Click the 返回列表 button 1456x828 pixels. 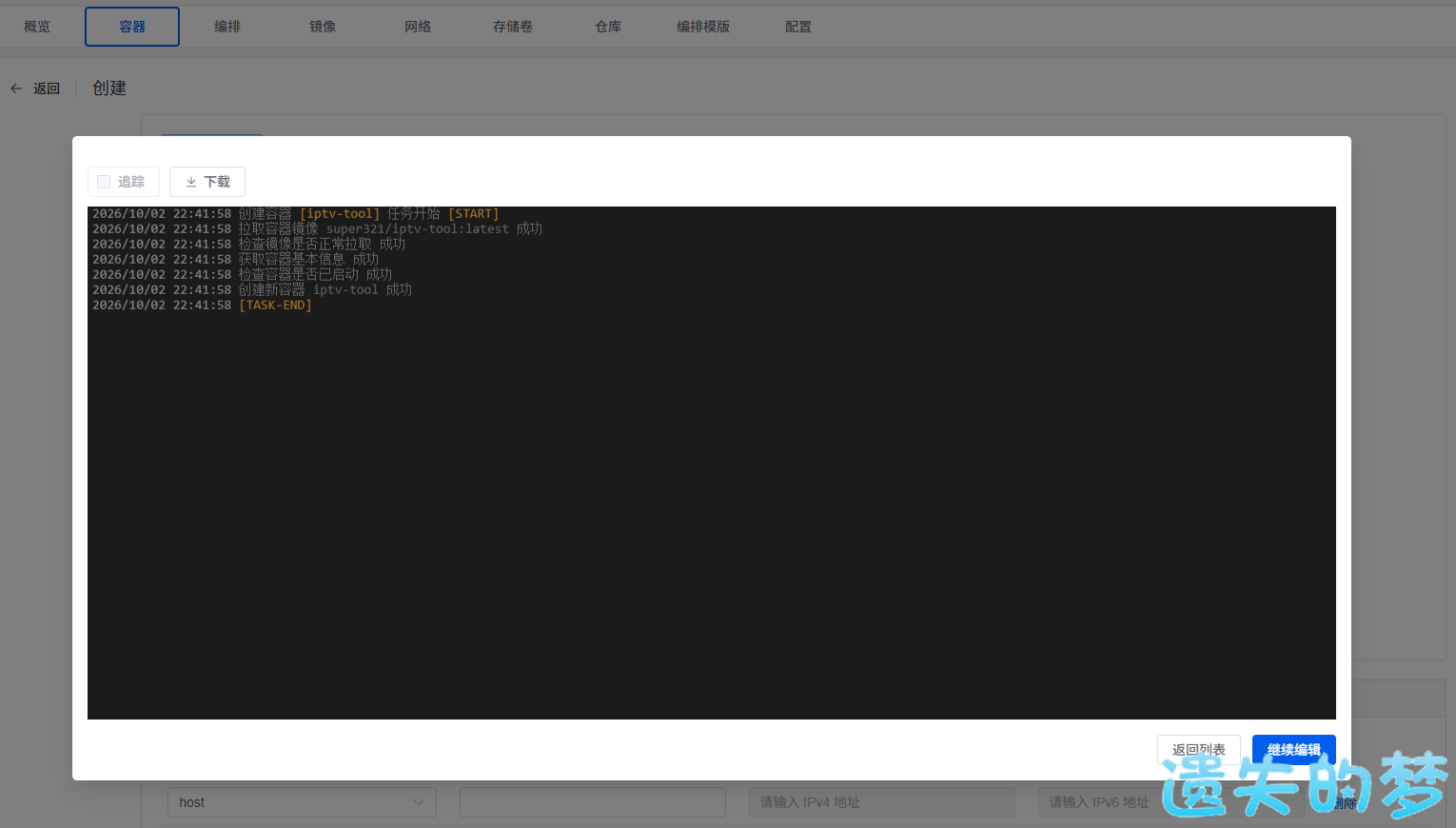click(x=1198, y=750)
